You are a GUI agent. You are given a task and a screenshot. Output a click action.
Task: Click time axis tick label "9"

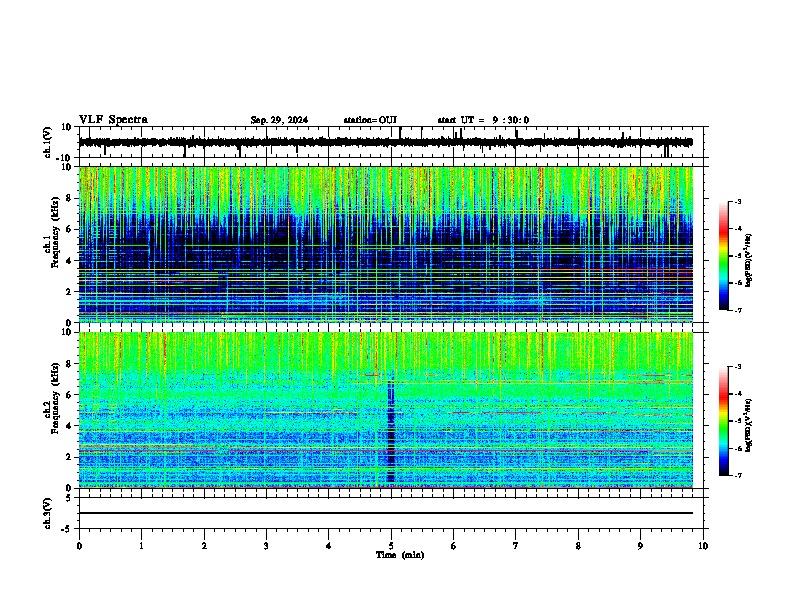[x=640, y=546]
